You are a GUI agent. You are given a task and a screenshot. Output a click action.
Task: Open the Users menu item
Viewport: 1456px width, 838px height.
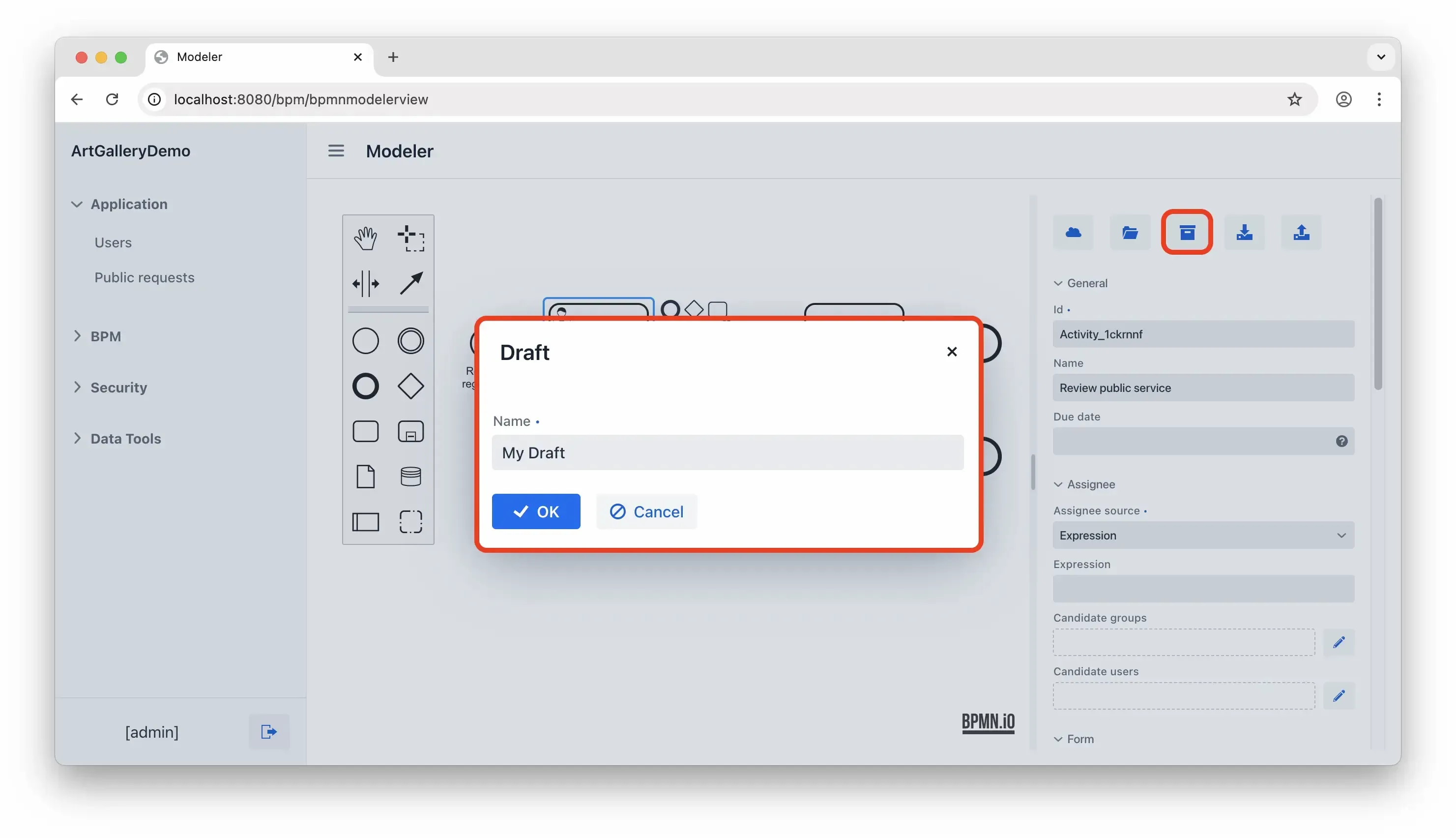113,242
